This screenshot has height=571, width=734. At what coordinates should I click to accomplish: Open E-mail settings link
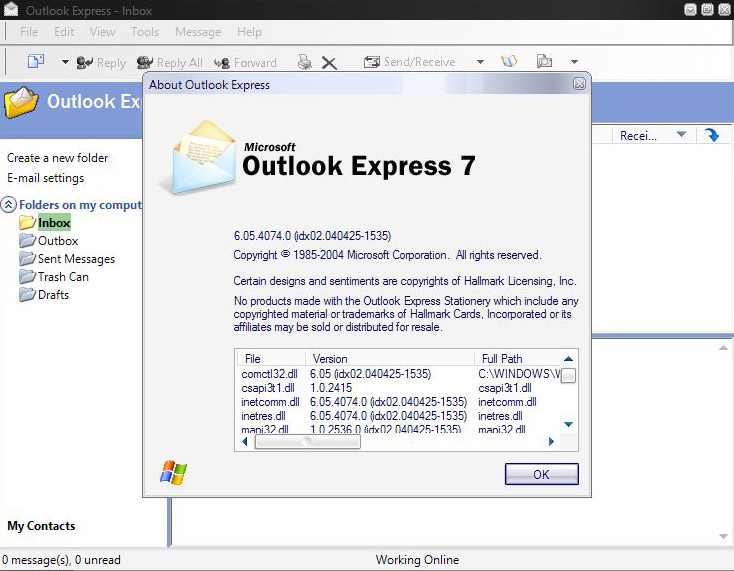pos(45,178)
